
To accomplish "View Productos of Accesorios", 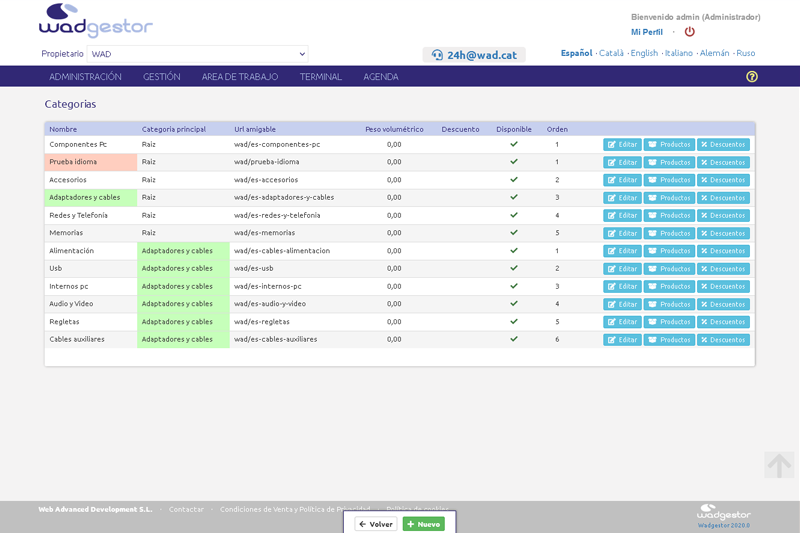I will coord(669,180).
